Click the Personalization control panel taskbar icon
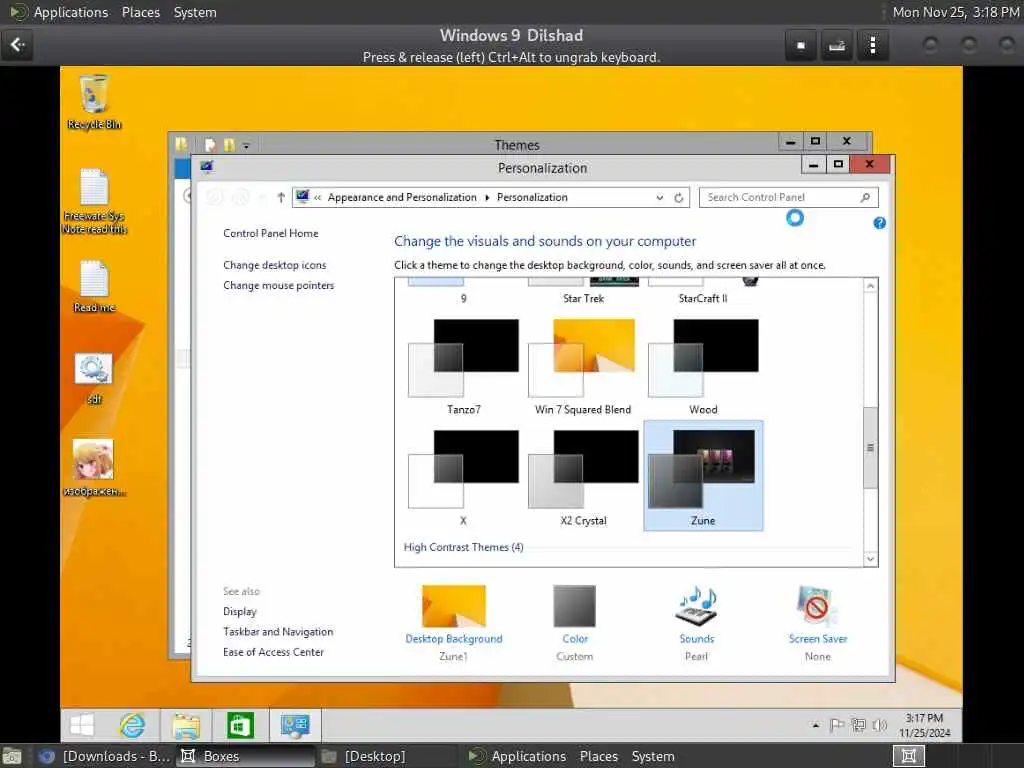The width and height of the screenshot is (1024, 768). 295,725
